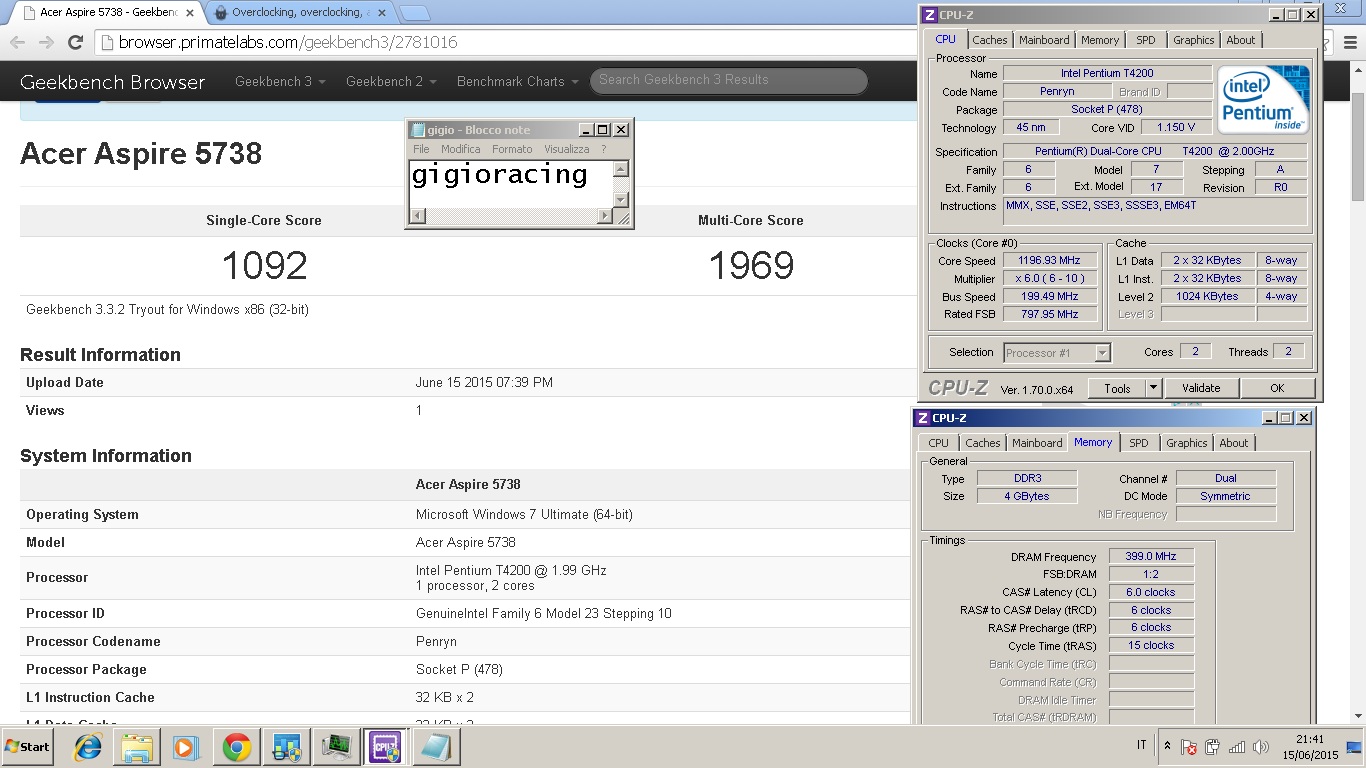Click the Notepad taskbar icon

(x=434, y=747)
